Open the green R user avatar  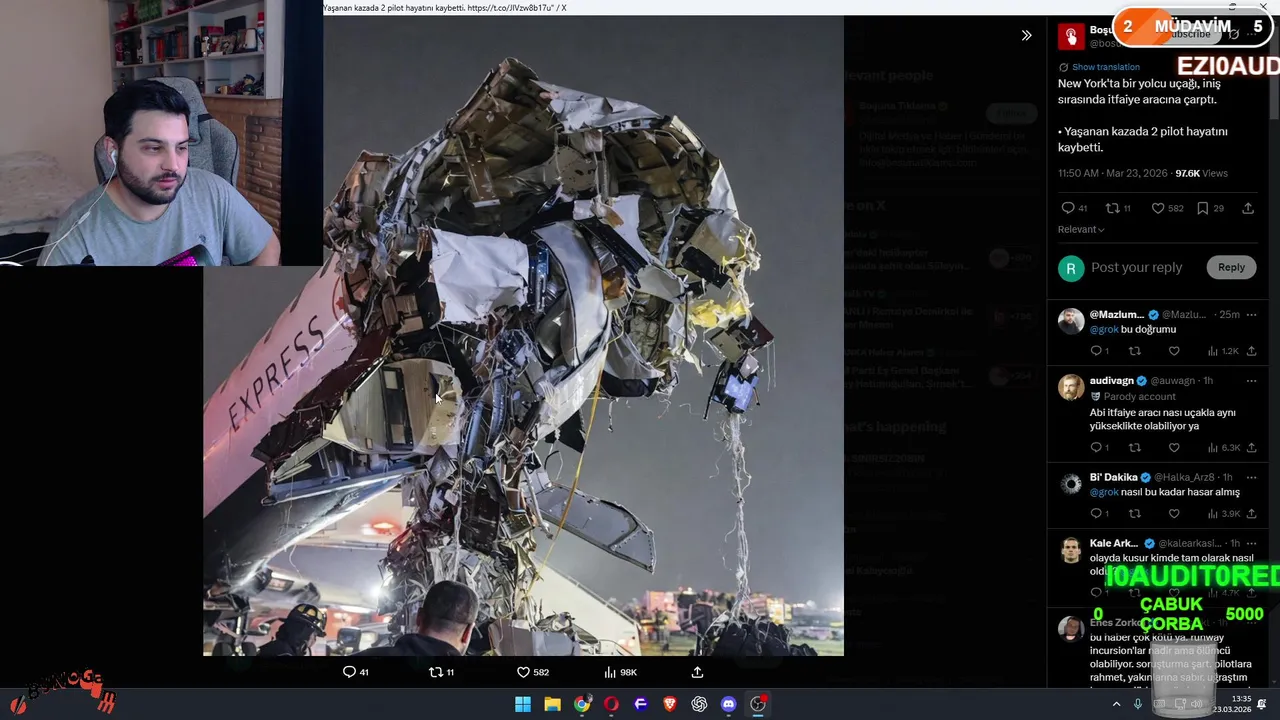coord(1071,268)
